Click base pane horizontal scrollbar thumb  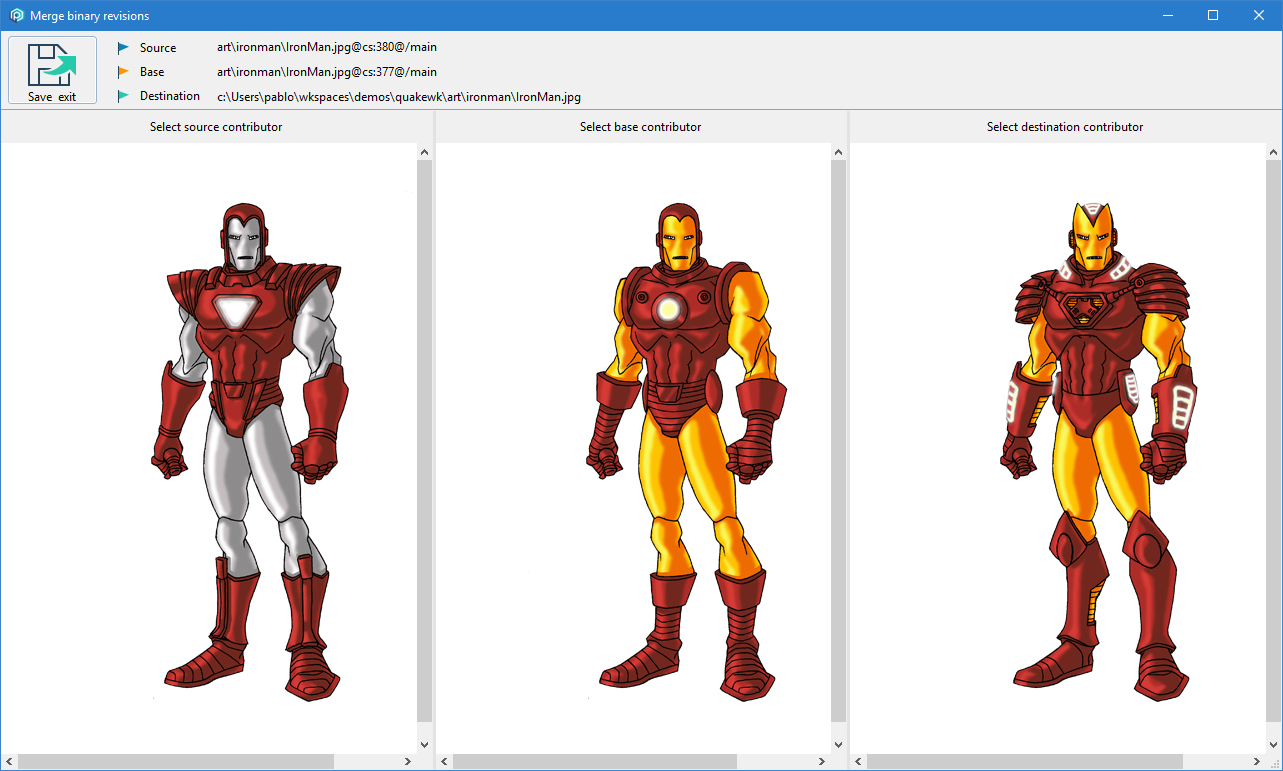coord(595,762)
